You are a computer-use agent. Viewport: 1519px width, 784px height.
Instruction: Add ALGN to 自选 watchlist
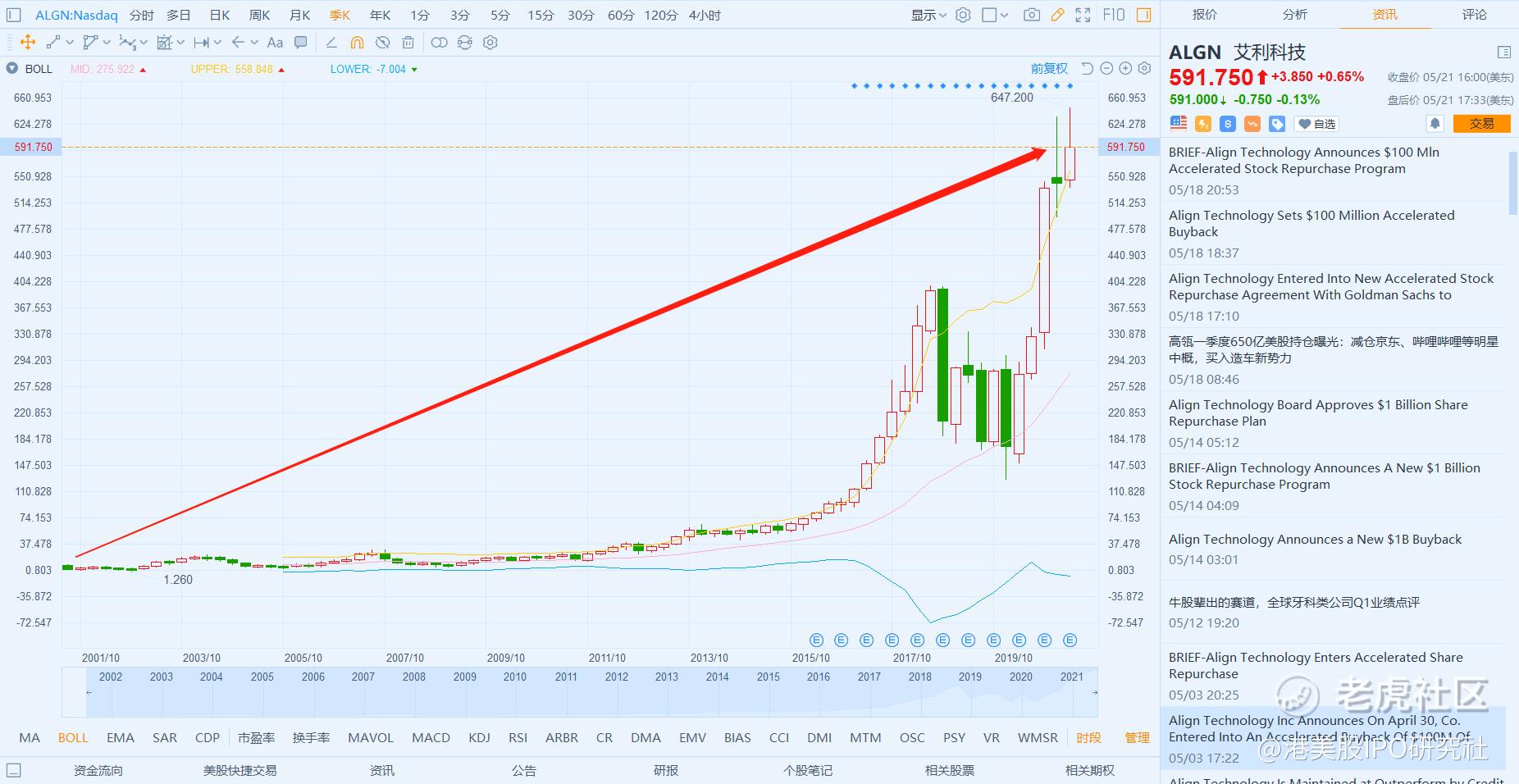point(1316,124)
